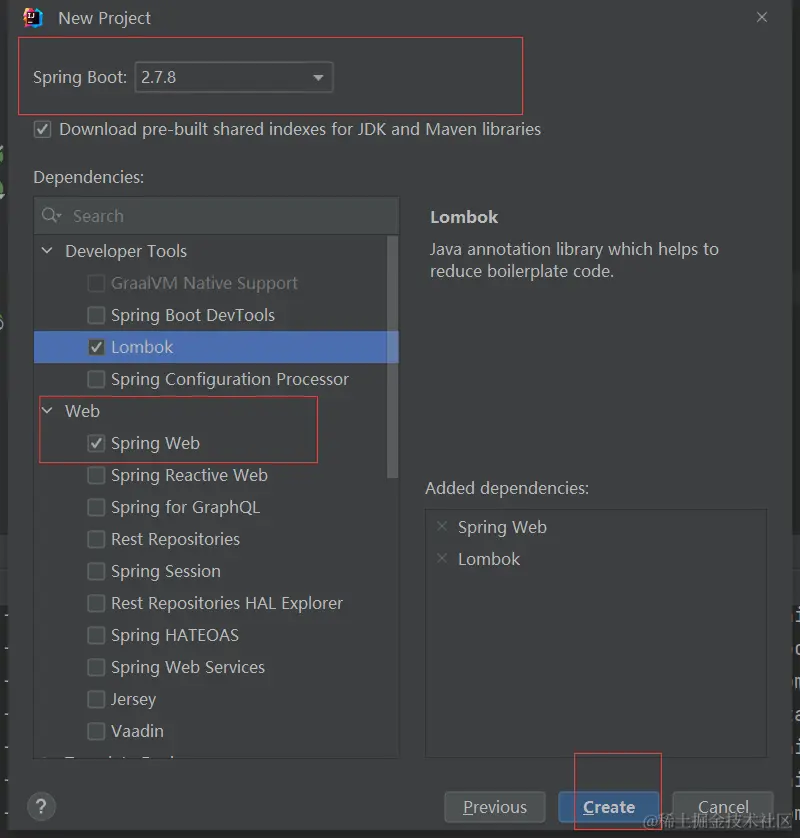Check the Spring Web Services checkbox

click(96, 668)
